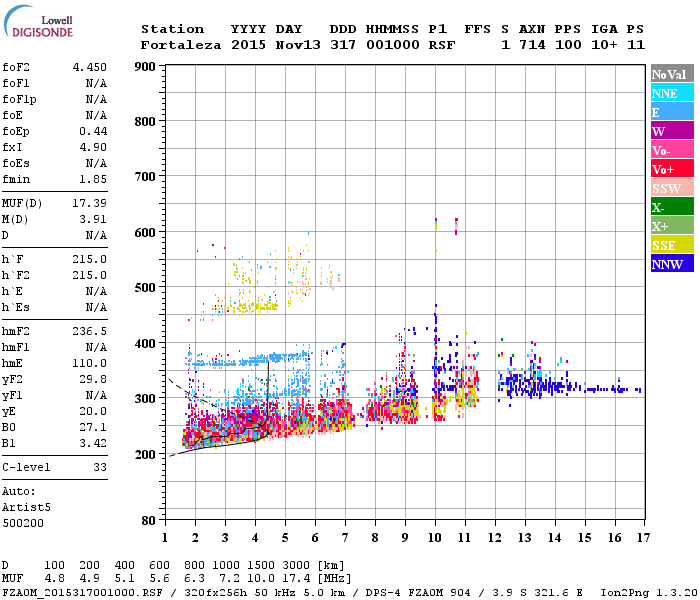Click the yE value 20.0
Image resolution: width=700 pixels, height=600 pixels.
[x=93, y=411]
